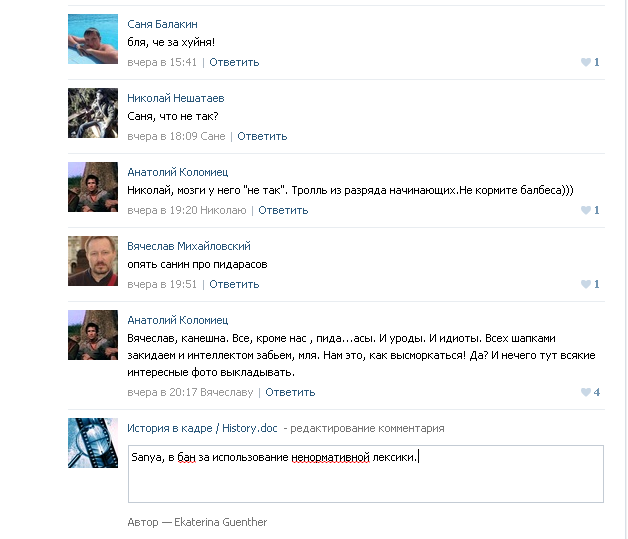Open История в кадре / History.doc link
Viewport: 628px width, 539px height.
point(202,428)
